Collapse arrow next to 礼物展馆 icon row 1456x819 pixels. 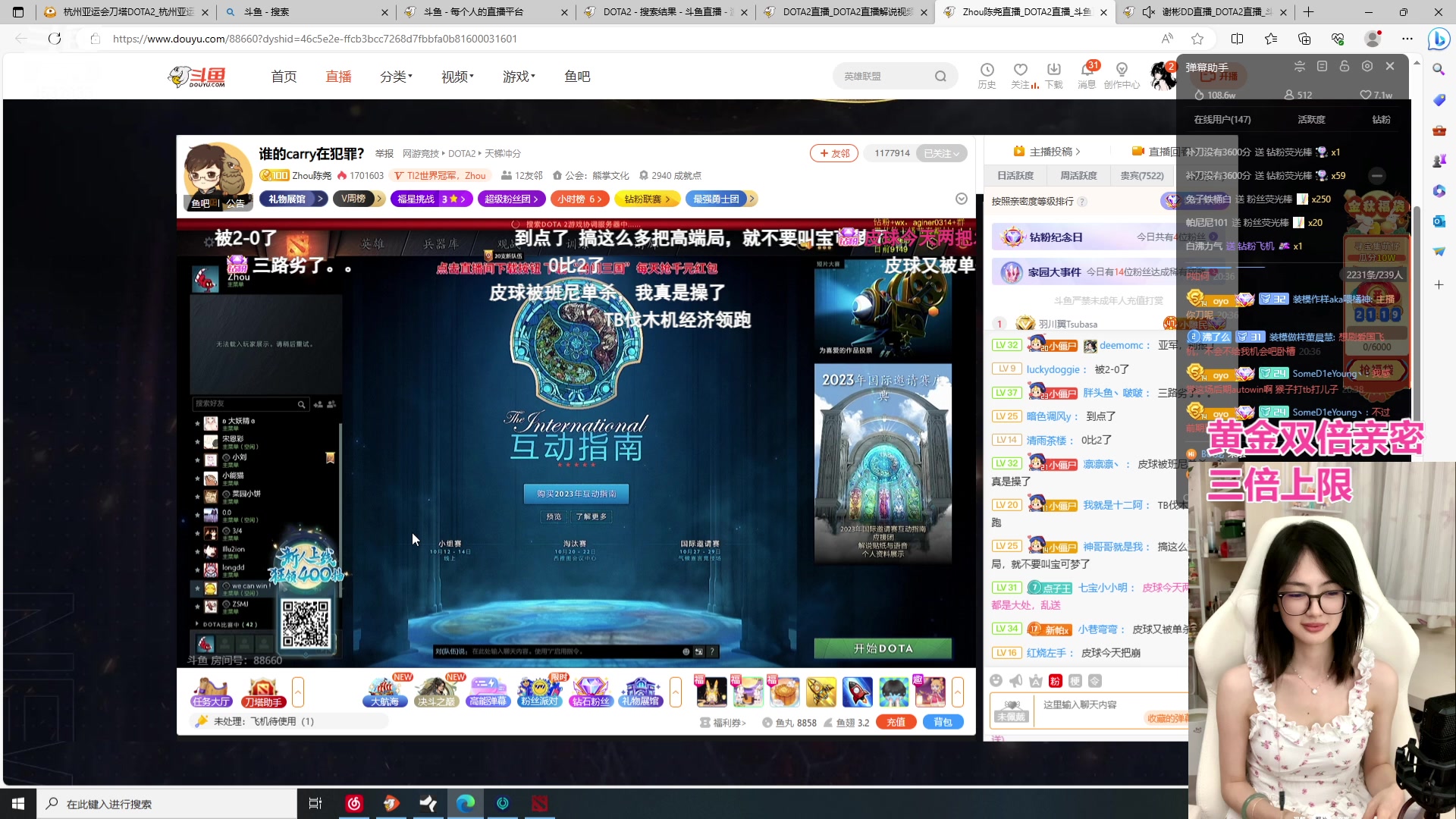(x=676, y=692)
